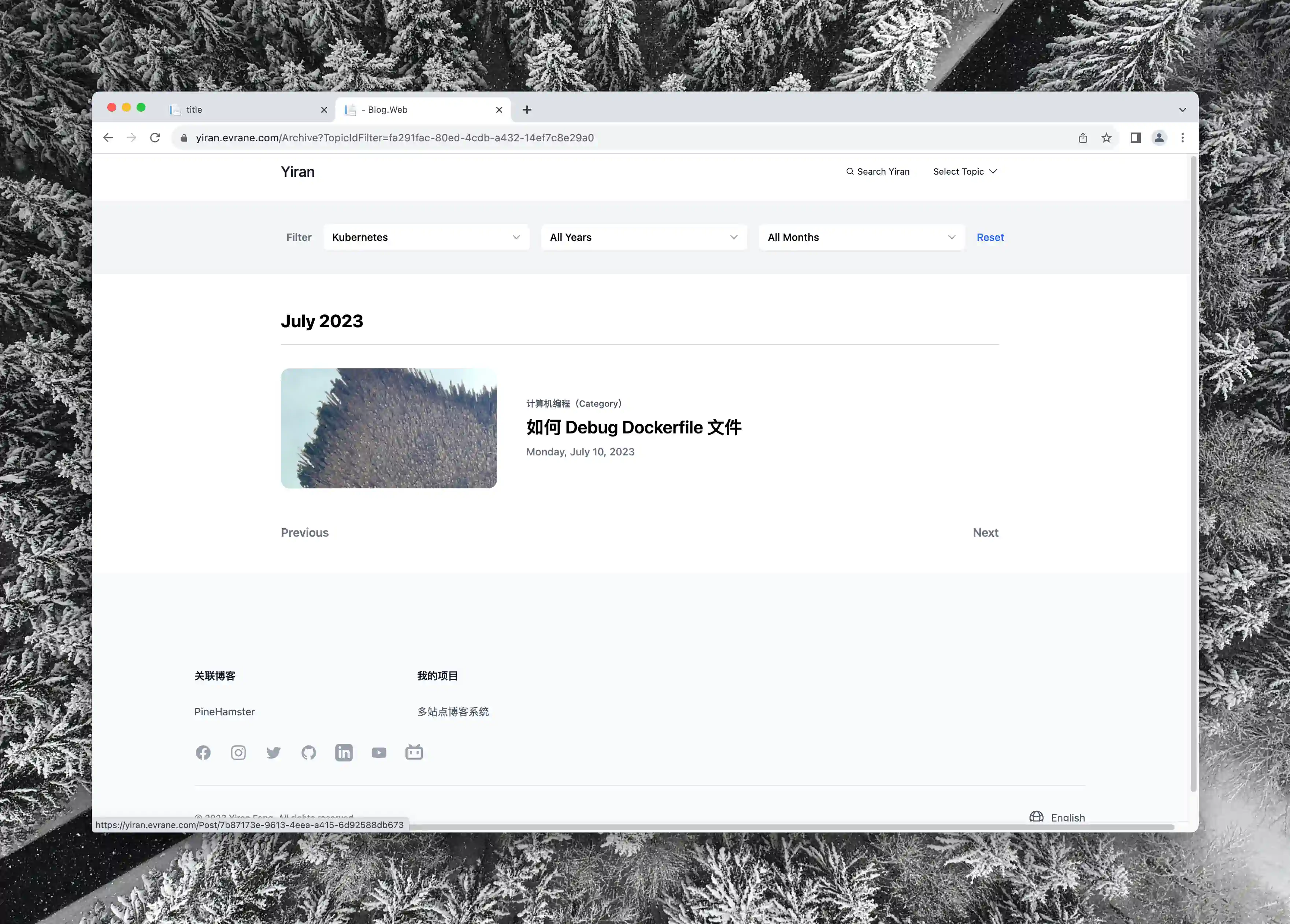1290x924 pixels.
Task: Click the Bilibili footer icon
Action: click(x=414, y=752)
